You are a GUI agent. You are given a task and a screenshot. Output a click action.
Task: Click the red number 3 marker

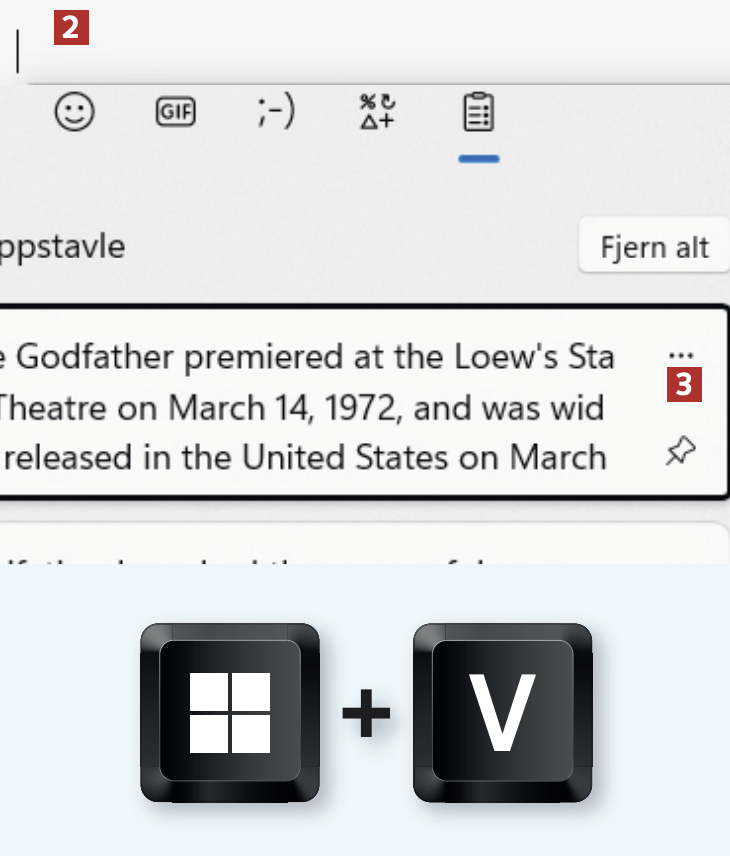684,385
